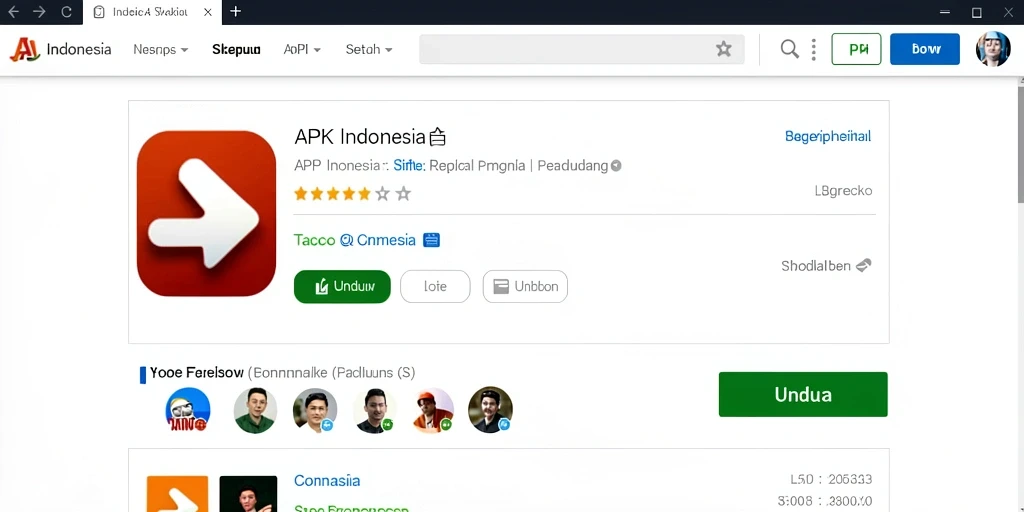
Task: Click the Indonesia site logo
Action: [60, 50]
